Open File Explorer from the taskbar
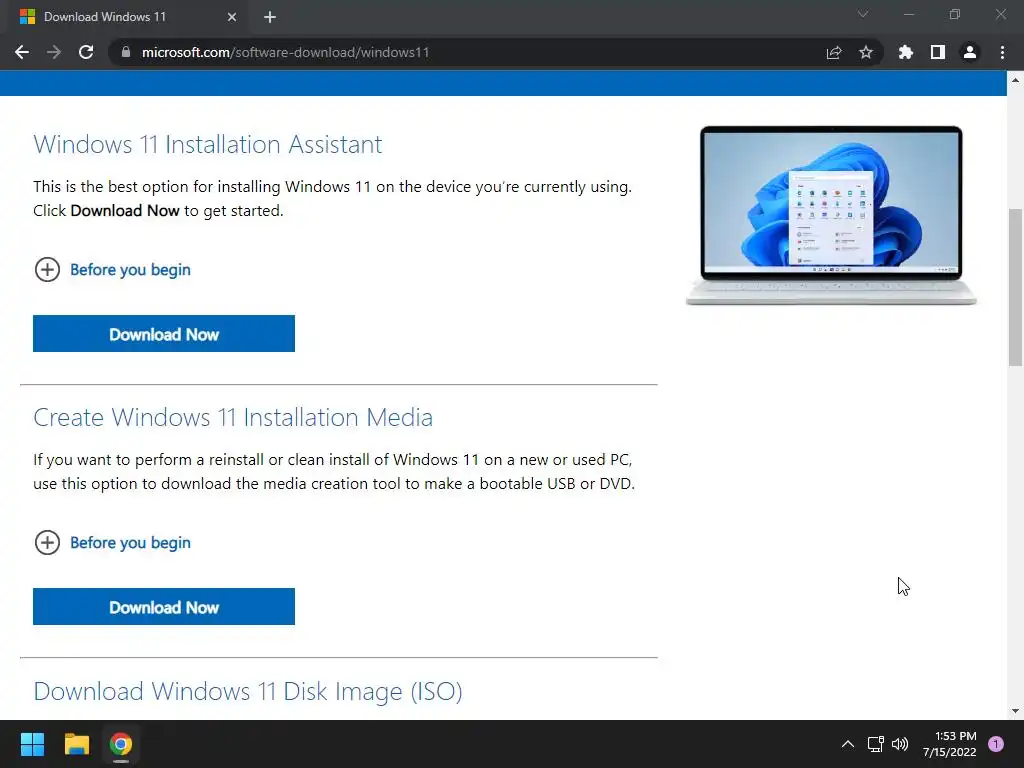Screen dimensions: 1024x768 tap(76, 744)
